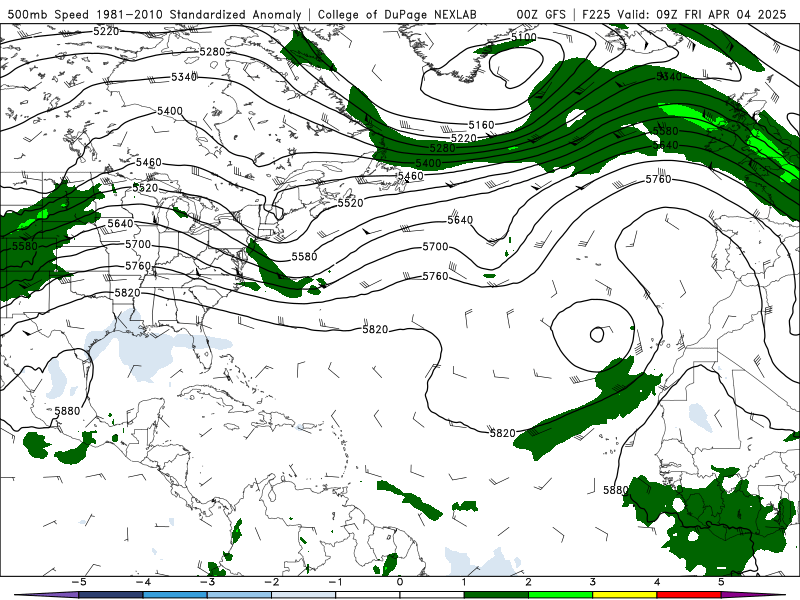Click the blue -4 to -3 colorbar segment
The width and height of the screenshot is (800, 600).
click(175, 595)
